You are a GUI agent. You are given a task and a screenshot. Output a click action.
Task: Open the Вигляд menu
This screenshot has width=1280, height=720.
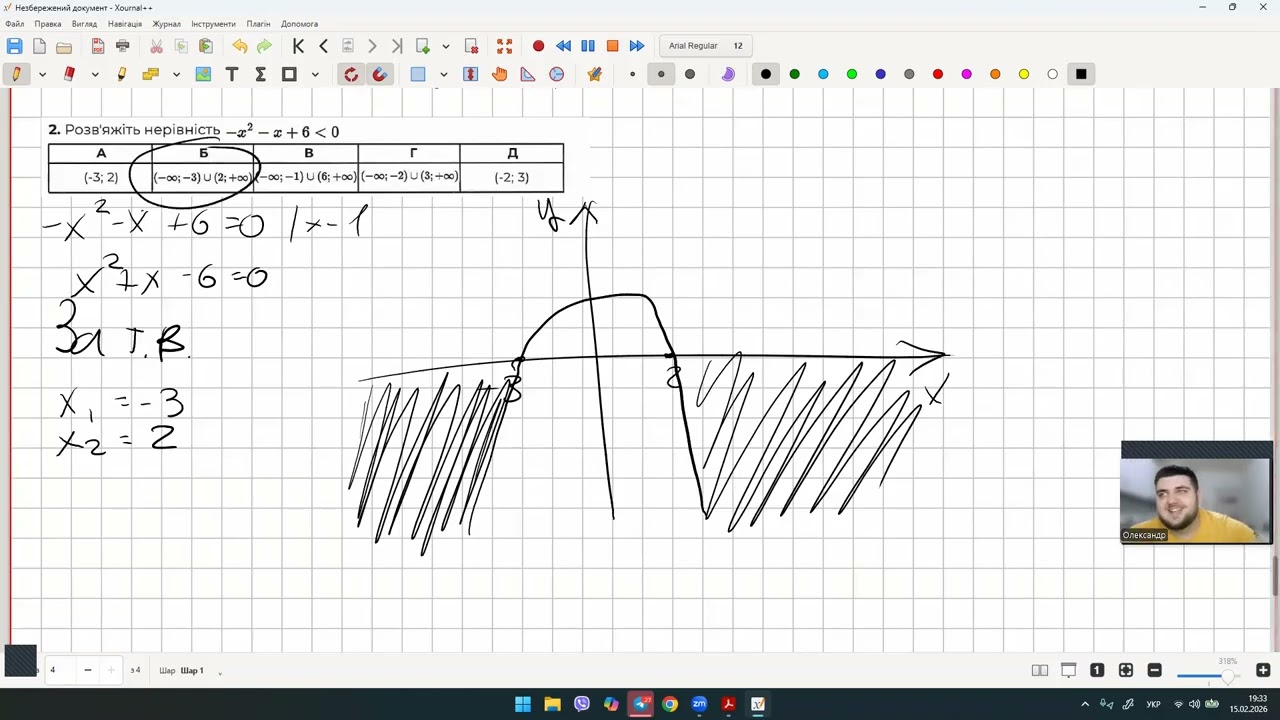click(85, 24)
